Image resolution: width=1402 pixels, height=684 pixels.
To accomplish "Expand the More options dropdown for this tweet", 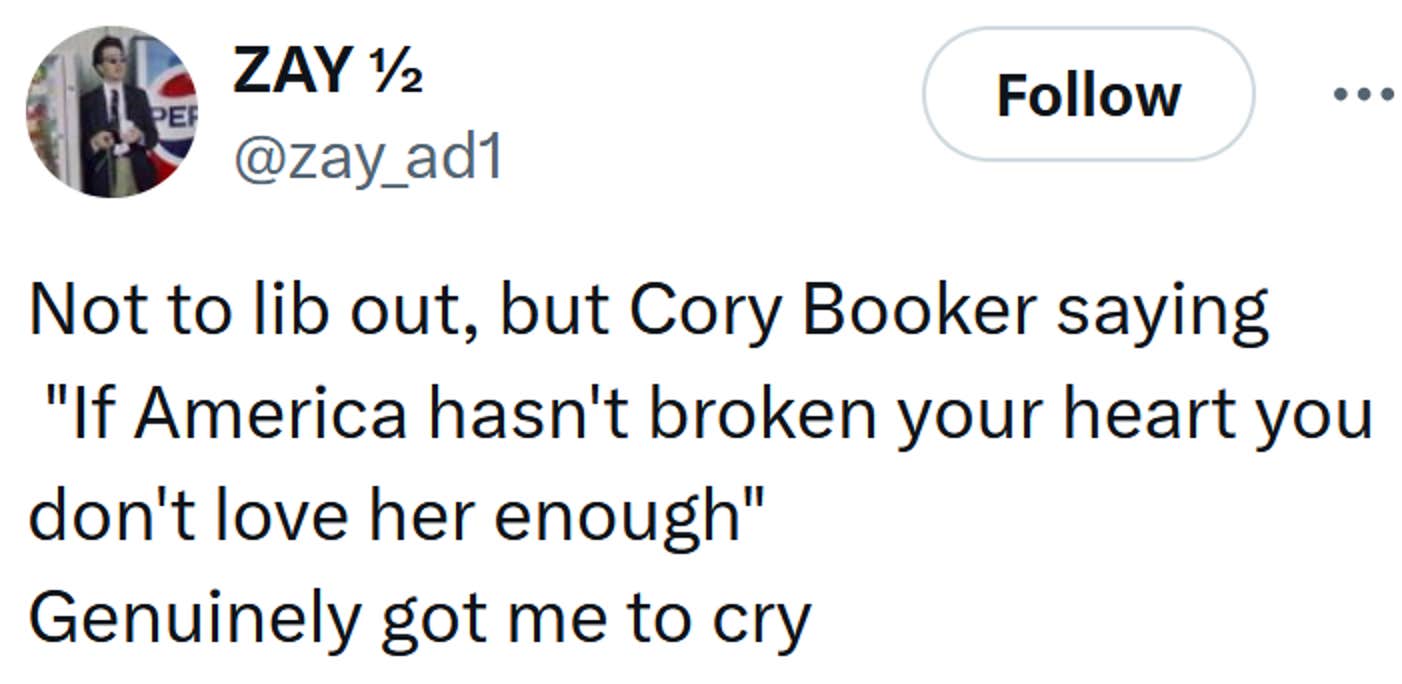I will [1366, 94].
